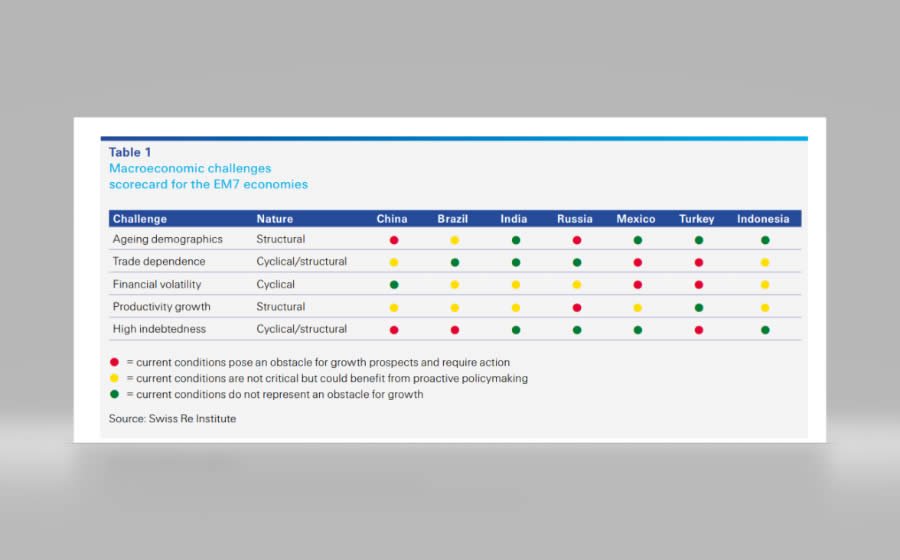Select the Challenge column header

[x=140, y=219]
